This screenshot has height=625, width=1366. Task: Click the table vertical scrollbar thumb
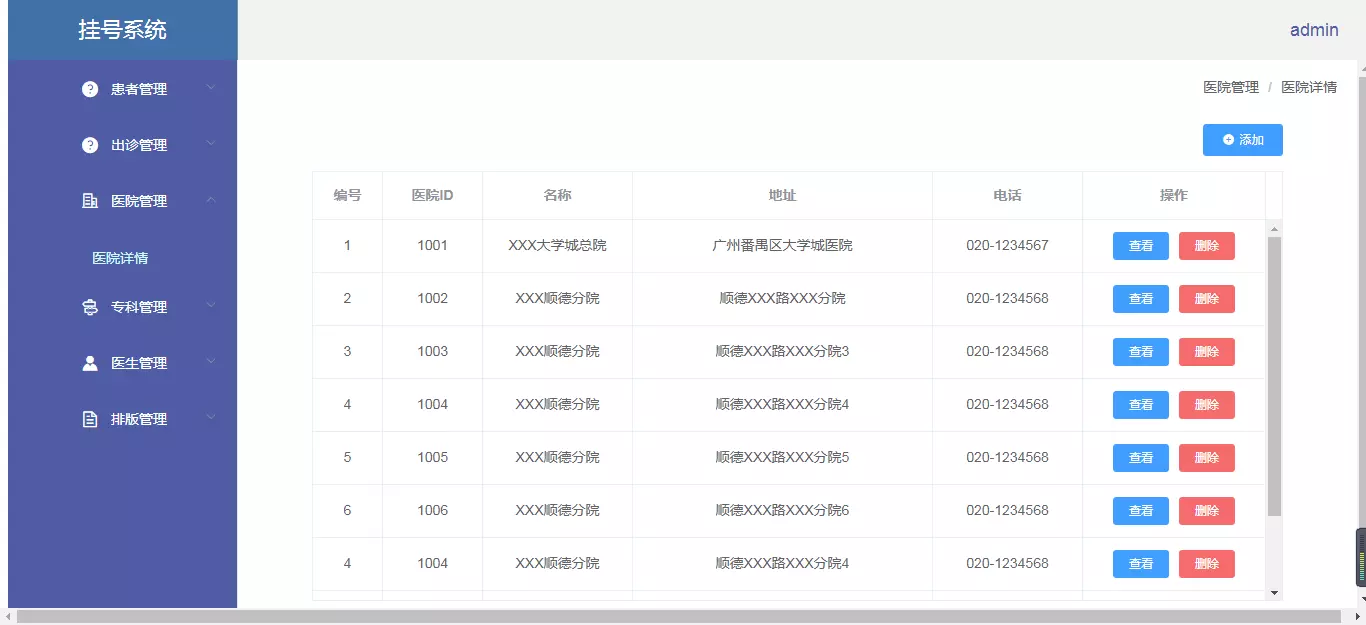[1274, 376]
